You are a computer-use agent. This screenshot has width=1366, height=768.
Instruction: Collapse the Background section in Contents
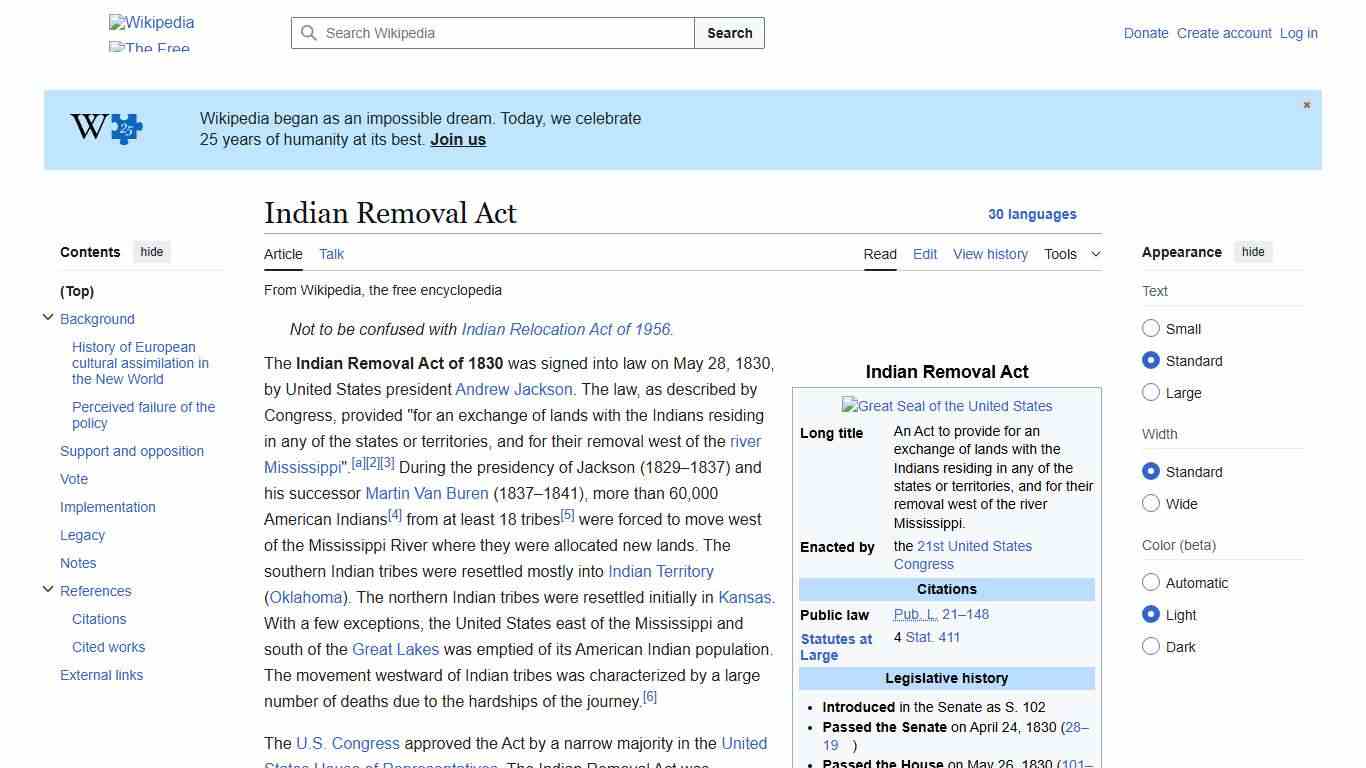coord(48,317)
